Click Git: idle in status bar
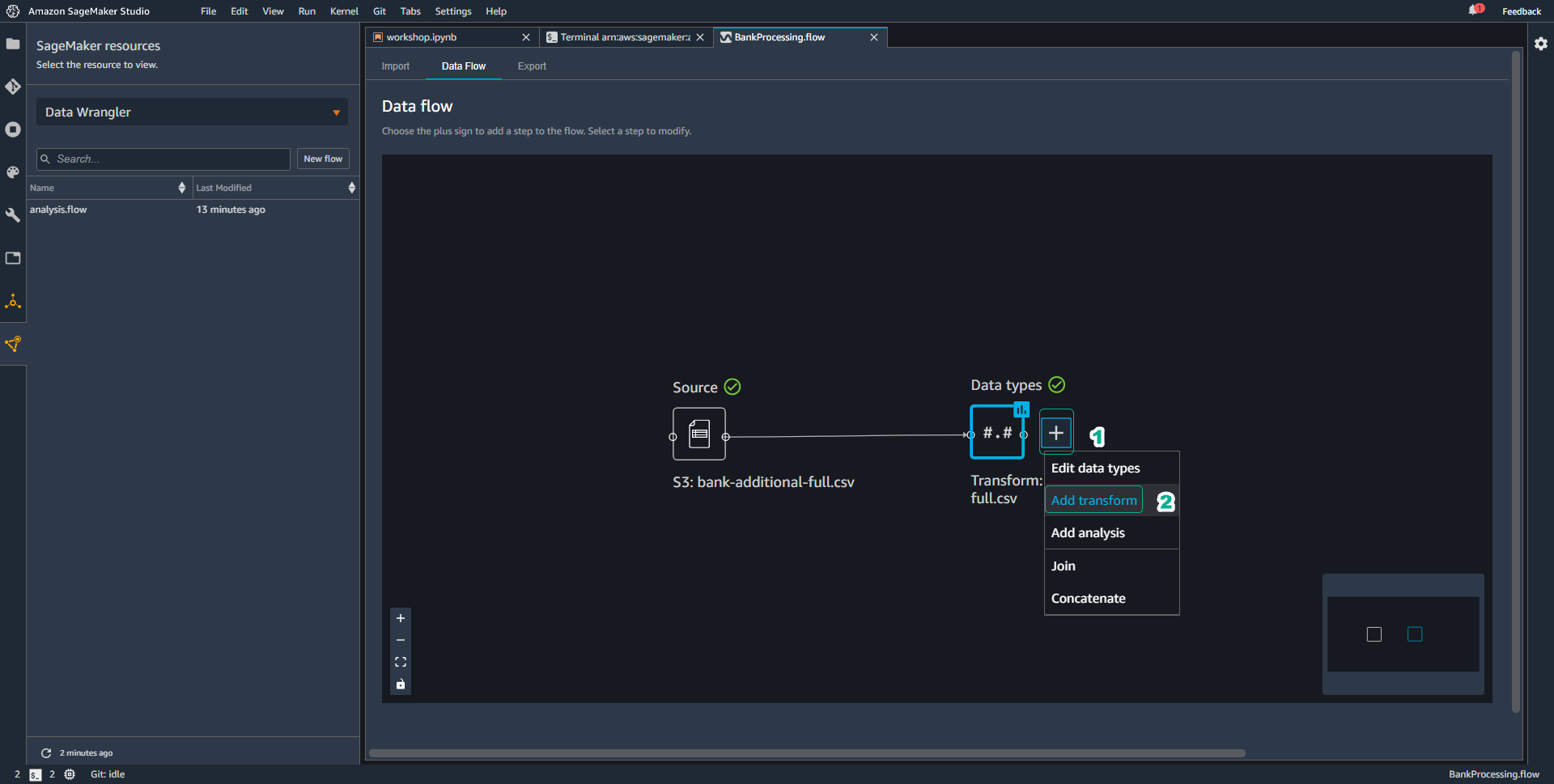1554x784 pixels. [108, 774]
